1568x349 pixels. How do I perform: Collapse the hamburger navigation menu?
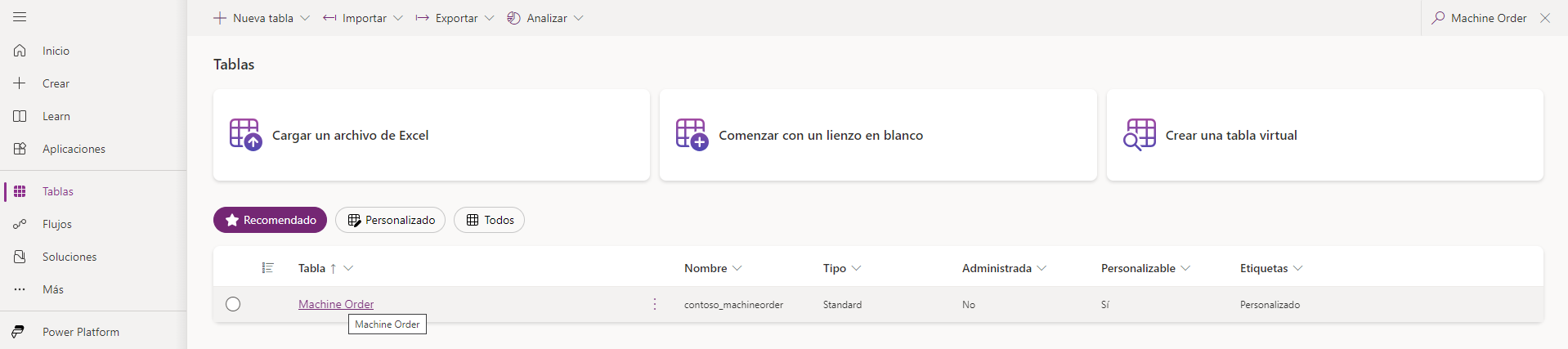(x=20, y=17)
